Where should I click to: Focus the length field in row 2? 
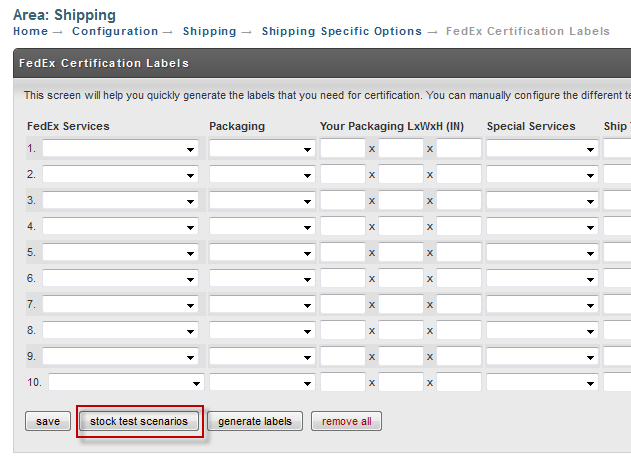[x=343, y=175]
